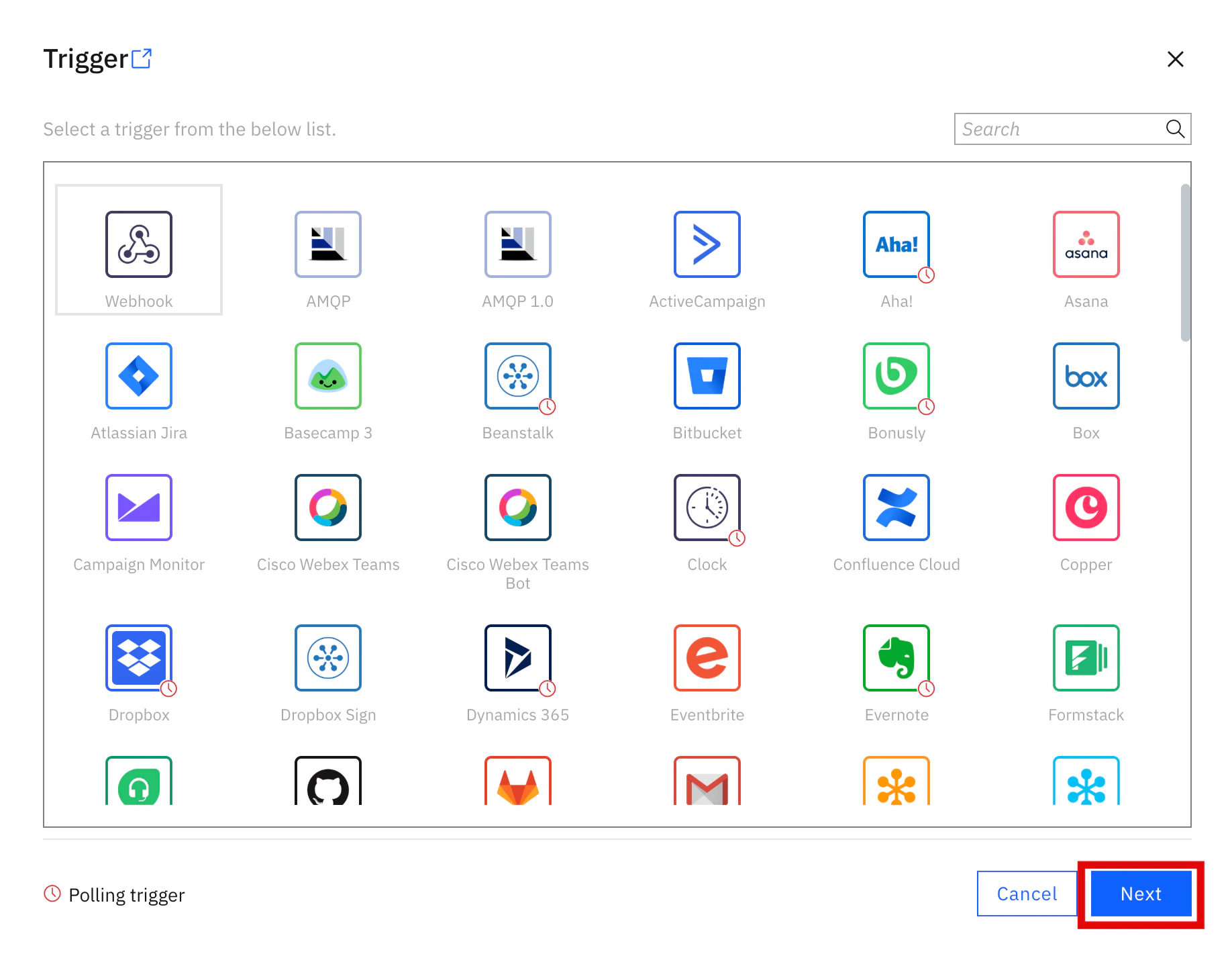Select the Atlassian Jira trigger
The height and width of the screenshot is (956, 1232).
click(139, 376)
